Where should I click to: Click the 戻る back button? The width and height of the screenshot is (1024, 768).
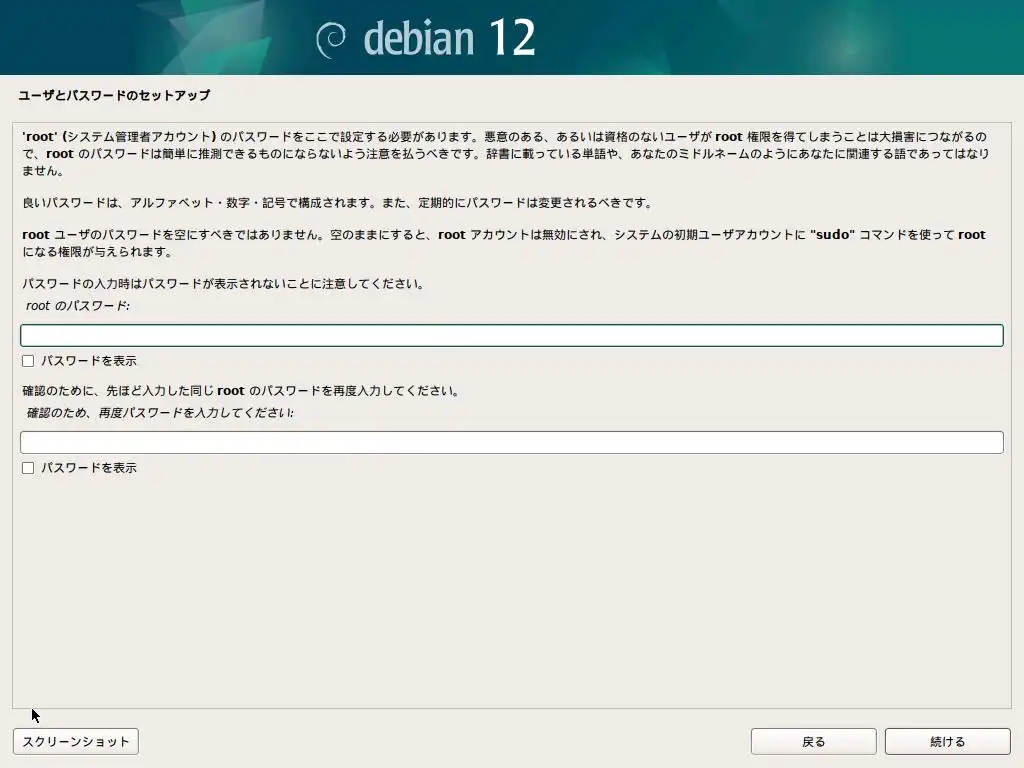[813, 741]
